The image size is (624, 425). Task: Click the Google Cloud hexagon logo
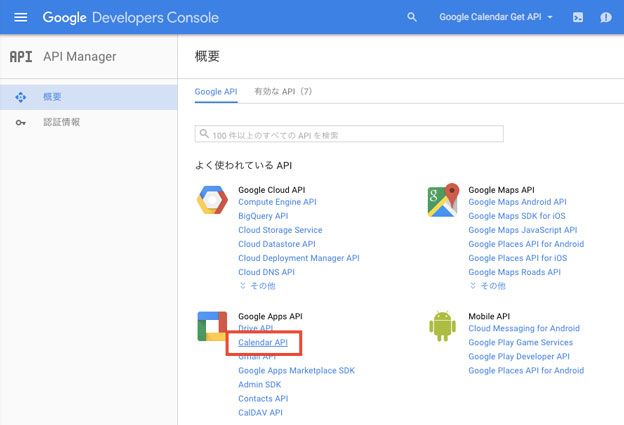click(x=212, y=200)
